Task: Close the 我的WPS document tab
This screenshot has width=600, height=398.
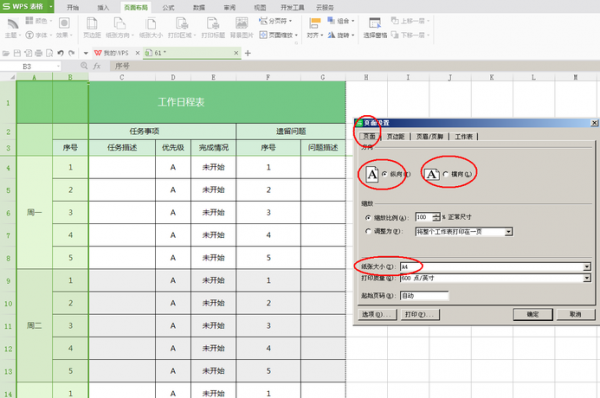Action: (x=137, y=53)
